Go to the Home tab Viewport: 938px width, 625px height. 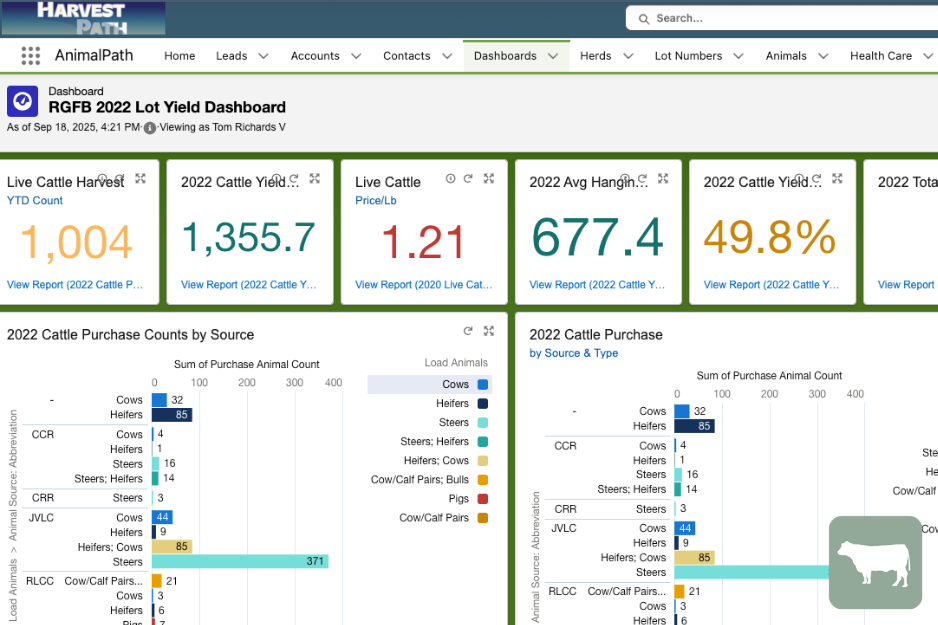coord(179,56)
